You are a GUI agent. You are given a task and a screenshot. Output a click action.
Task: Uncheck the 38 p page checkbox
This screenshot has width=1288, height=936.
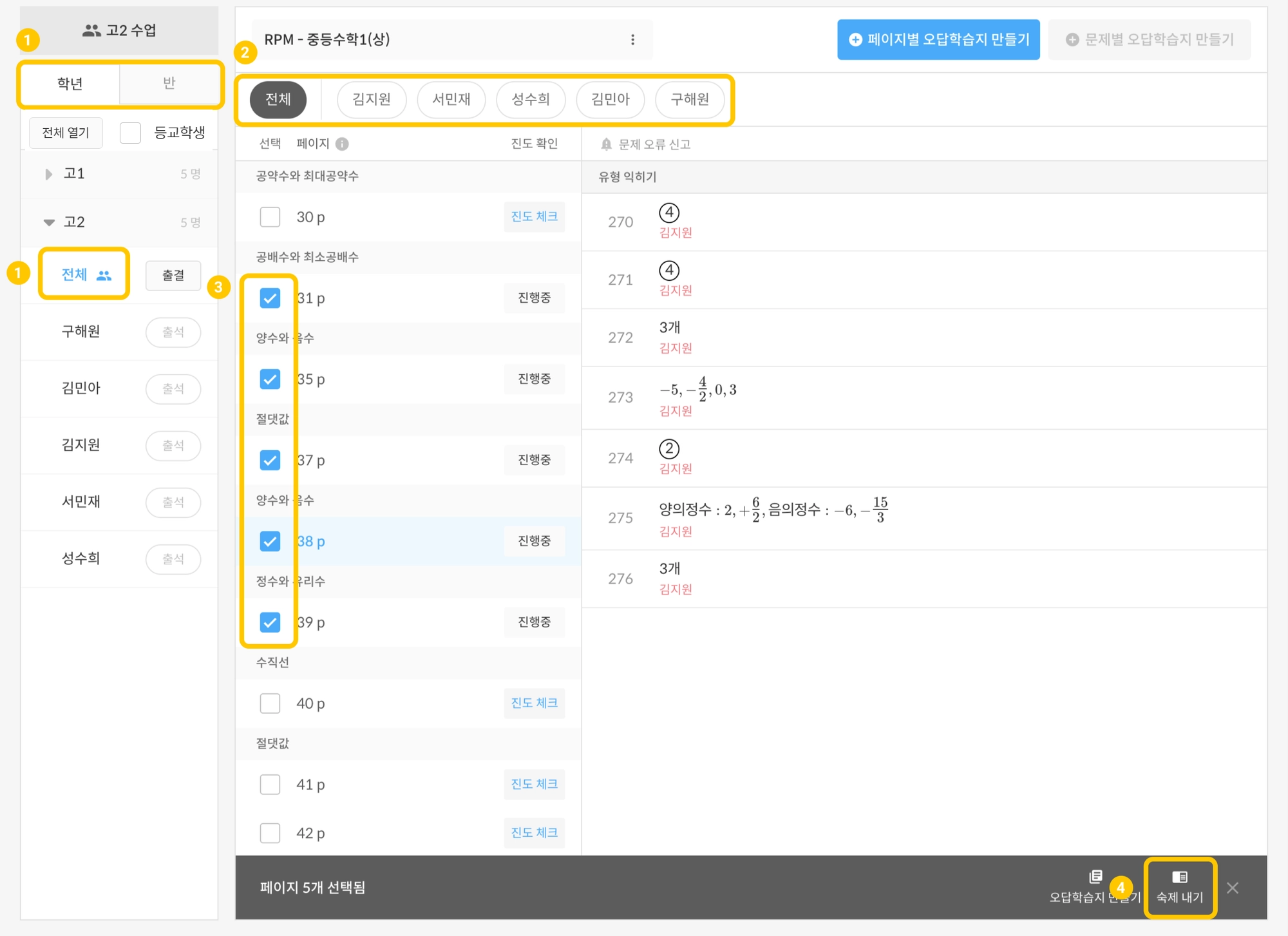270,541
